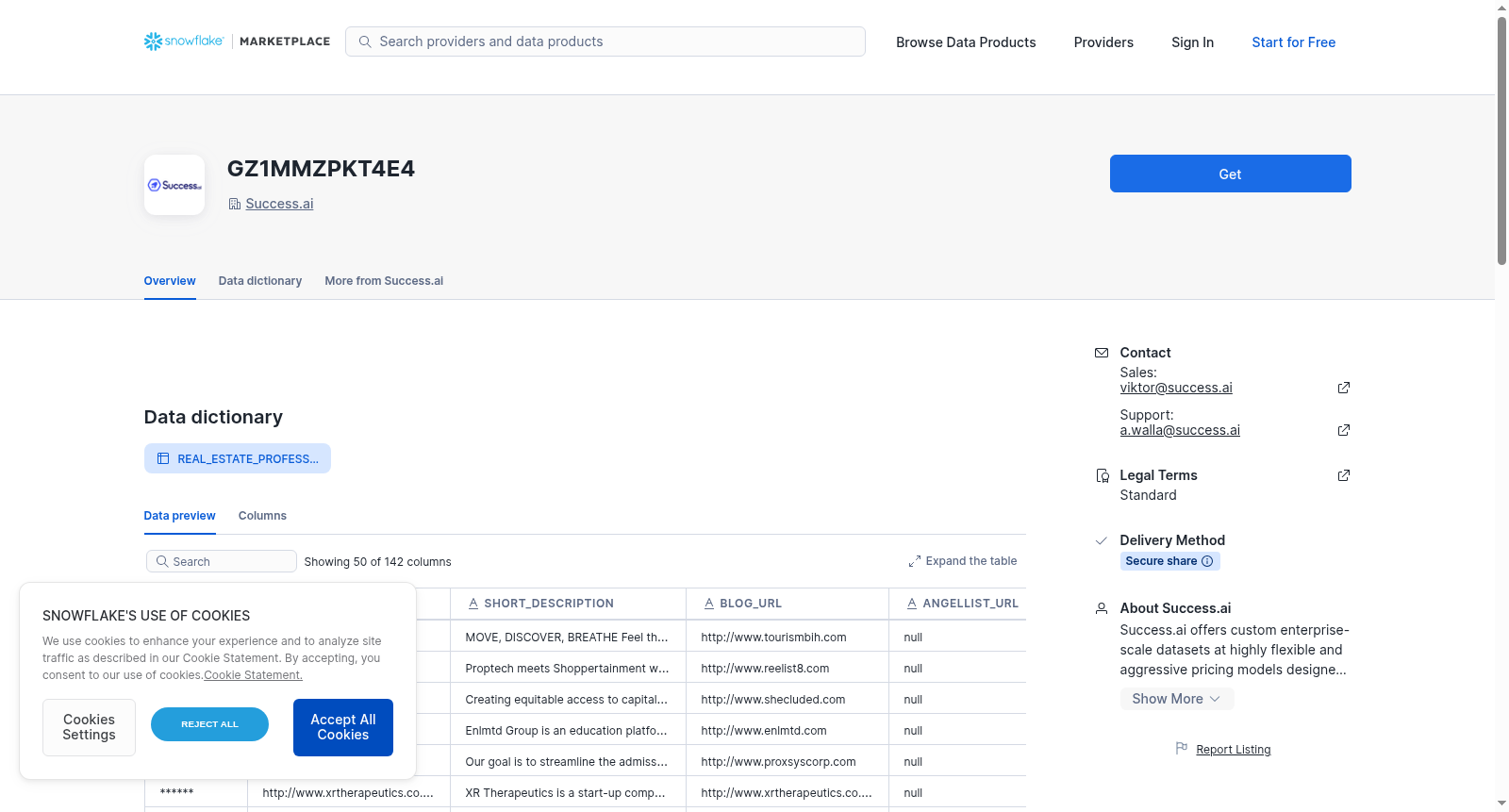Click the http://www.proxsyscorp.com cell
Viewport: 1509px width, 812px height.
click(x=788, y=761)
